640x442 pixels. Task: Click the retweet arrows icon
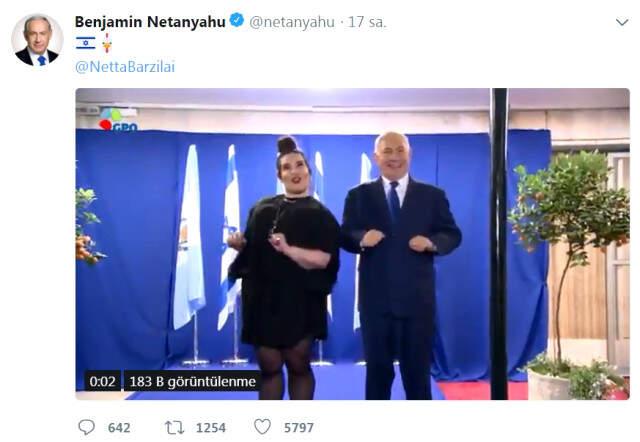(x=174, y=428)
